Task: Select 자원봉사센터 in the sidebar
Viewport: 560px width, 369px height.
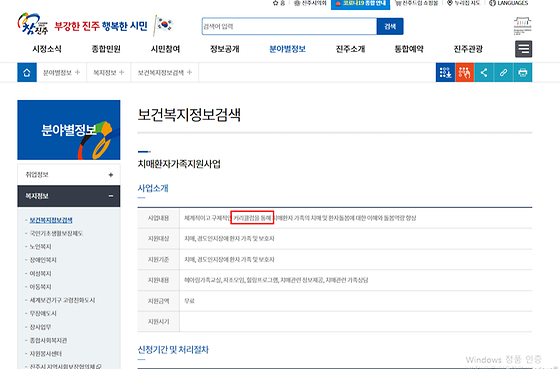Action: (46, 353)
